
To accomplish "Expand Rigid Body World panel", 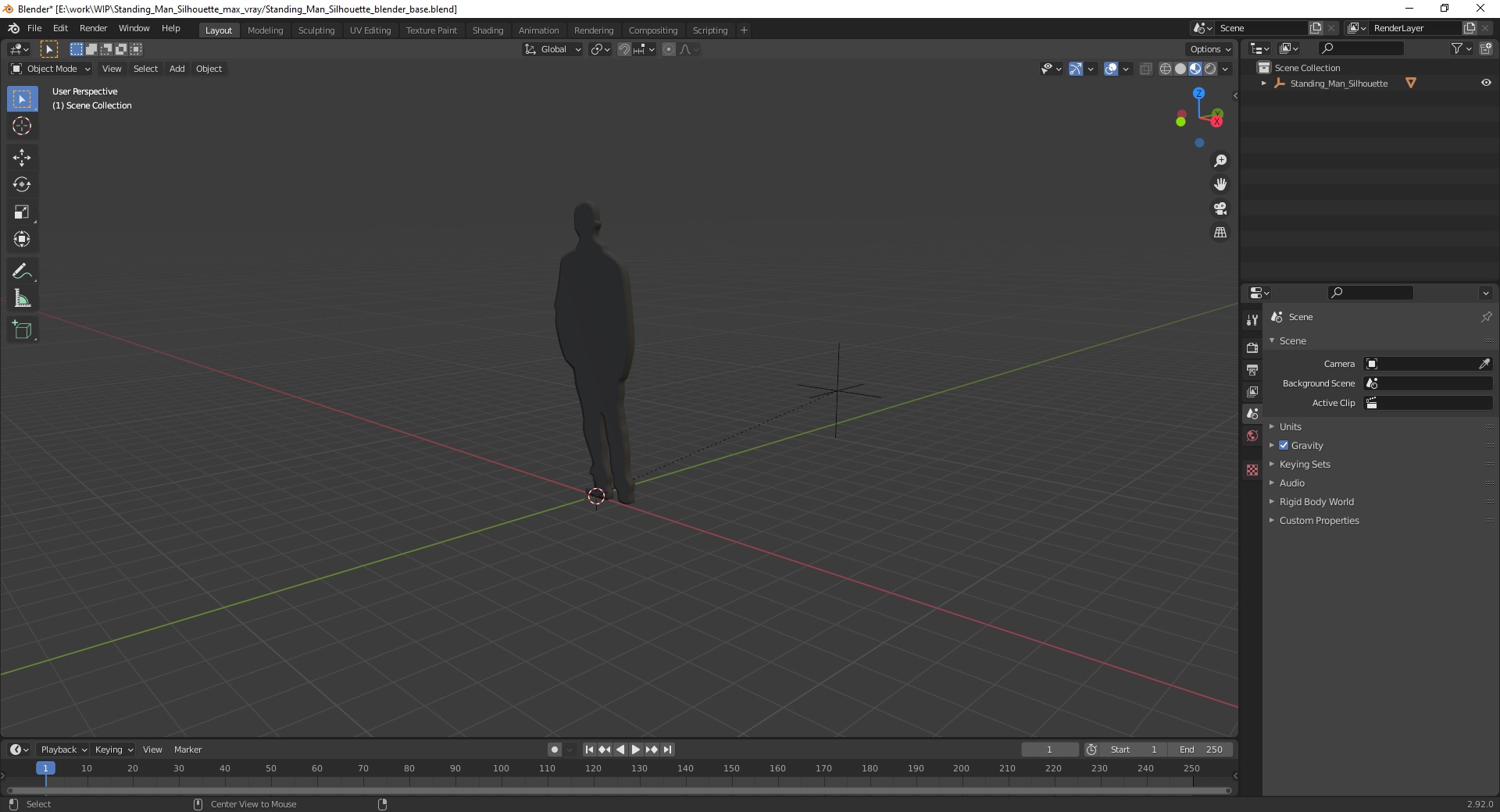I will 1316,501.
